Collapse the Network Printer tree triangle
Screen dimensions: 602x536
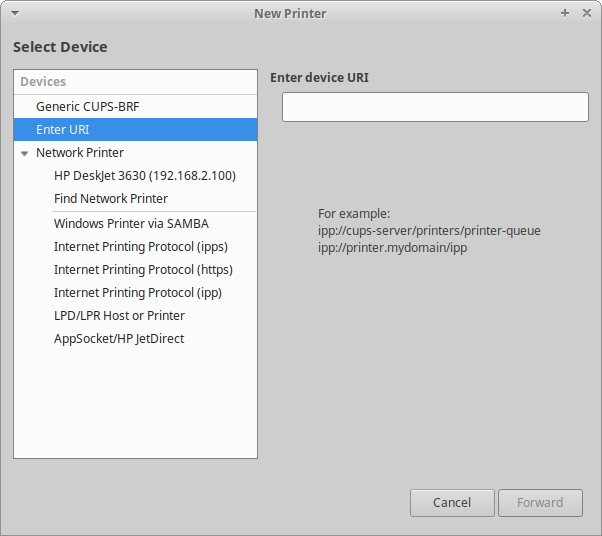[x=24, y=153]
